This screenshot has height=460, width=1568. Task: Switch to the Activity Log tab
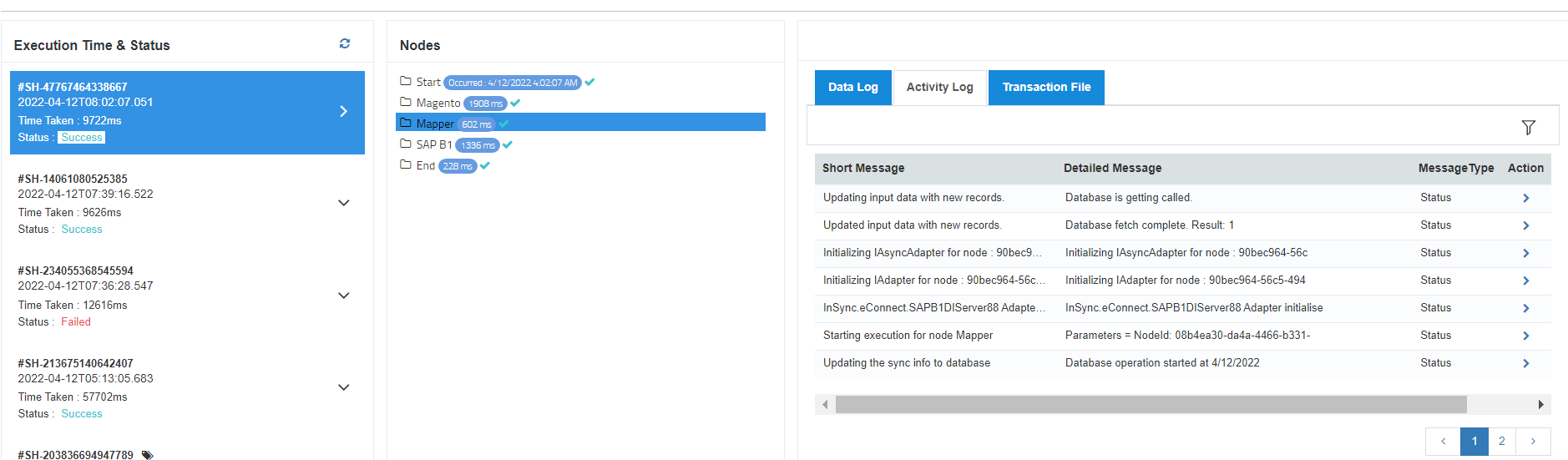[x=939, y=87]
